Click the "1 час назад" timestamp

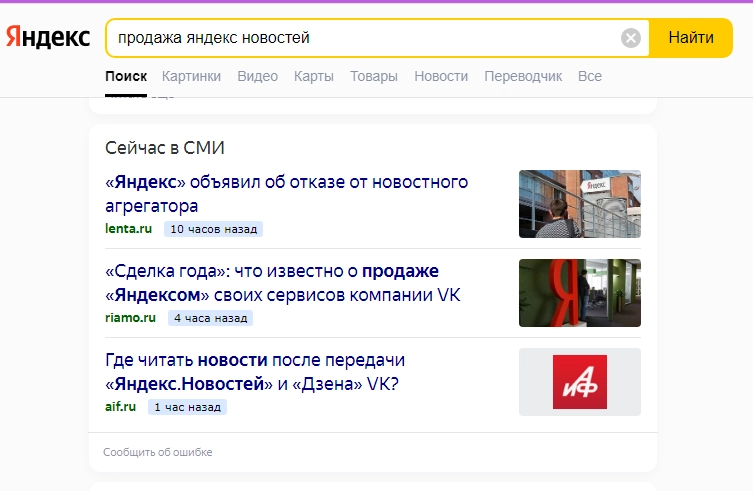pyautogui.click(x=187, y=407)
